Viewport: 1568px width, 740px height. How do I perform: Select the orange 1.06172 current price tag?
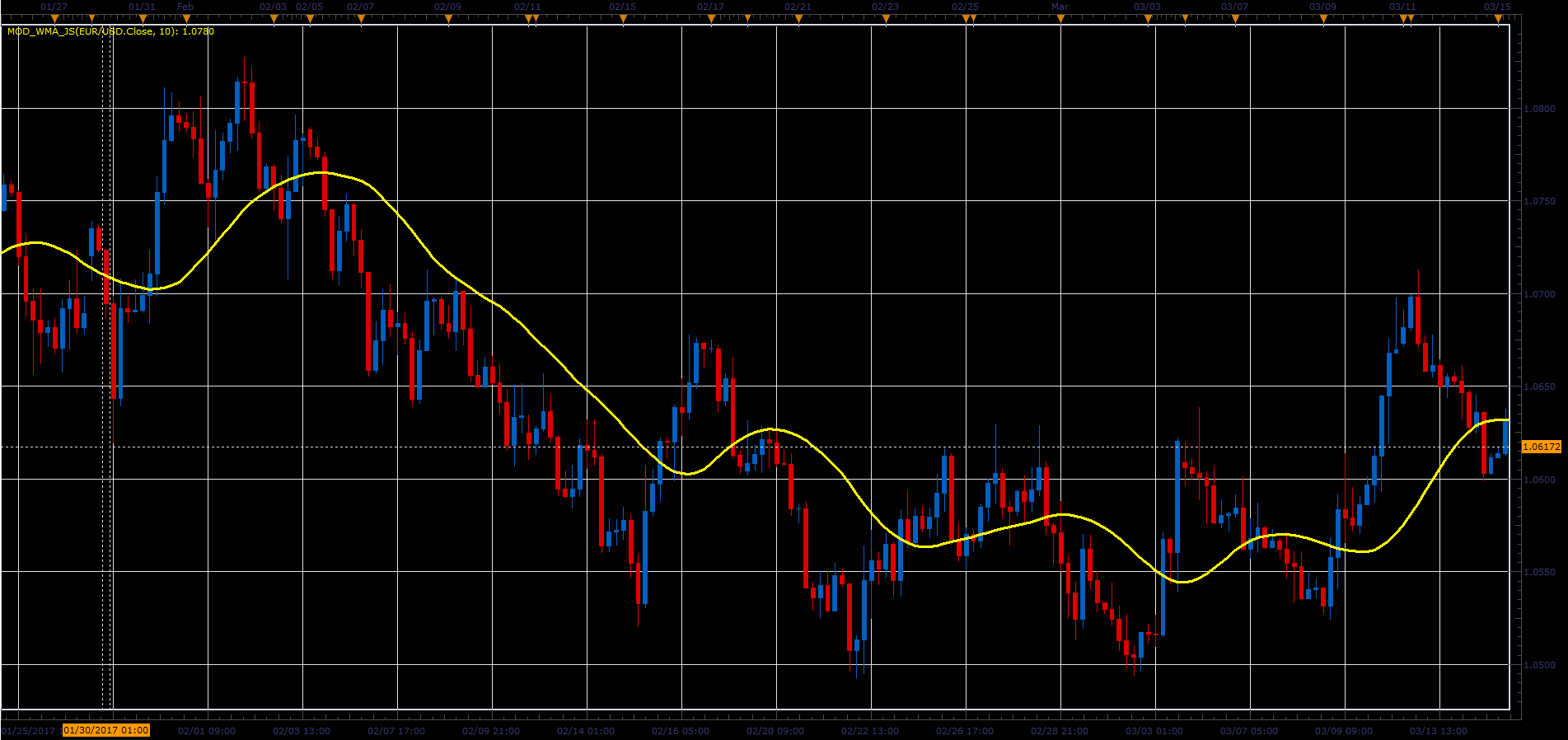(x=1541, y=447)
